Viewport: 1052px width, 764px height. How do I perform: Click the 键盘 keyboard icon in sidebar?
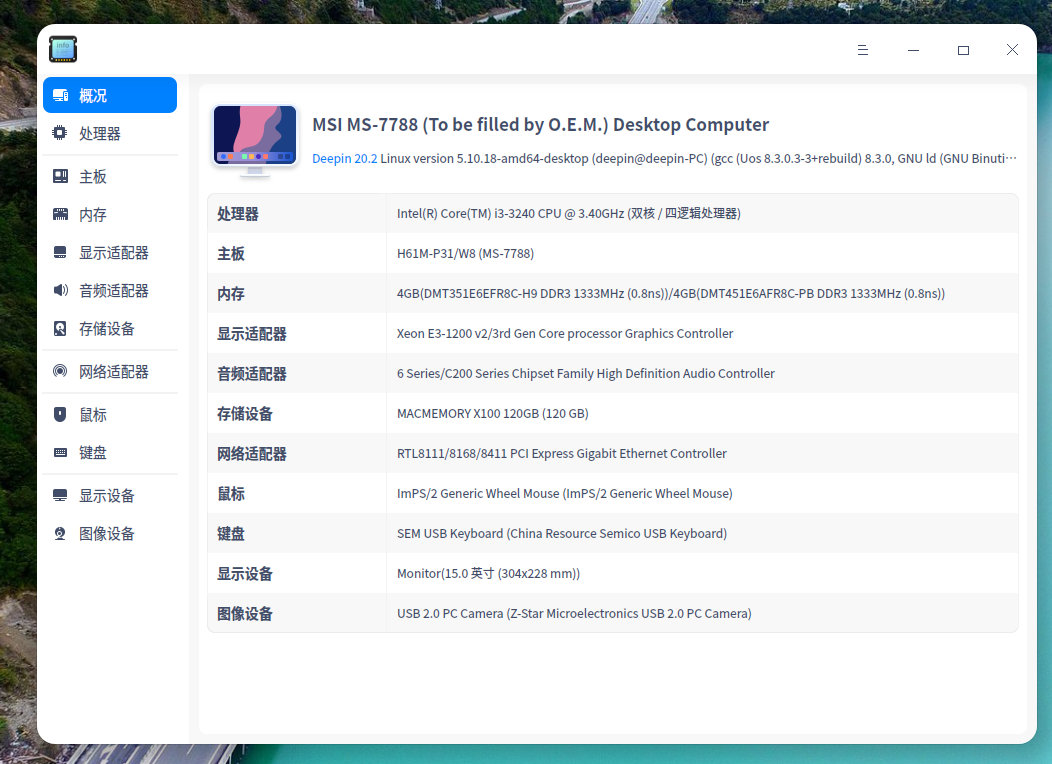tap(60, 452)
